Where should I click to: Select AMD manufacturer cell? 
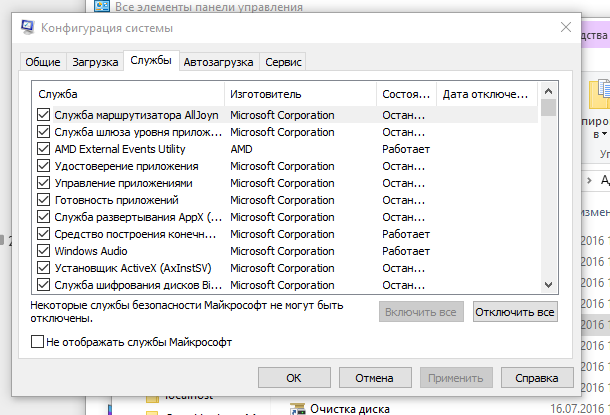[241, 149]
